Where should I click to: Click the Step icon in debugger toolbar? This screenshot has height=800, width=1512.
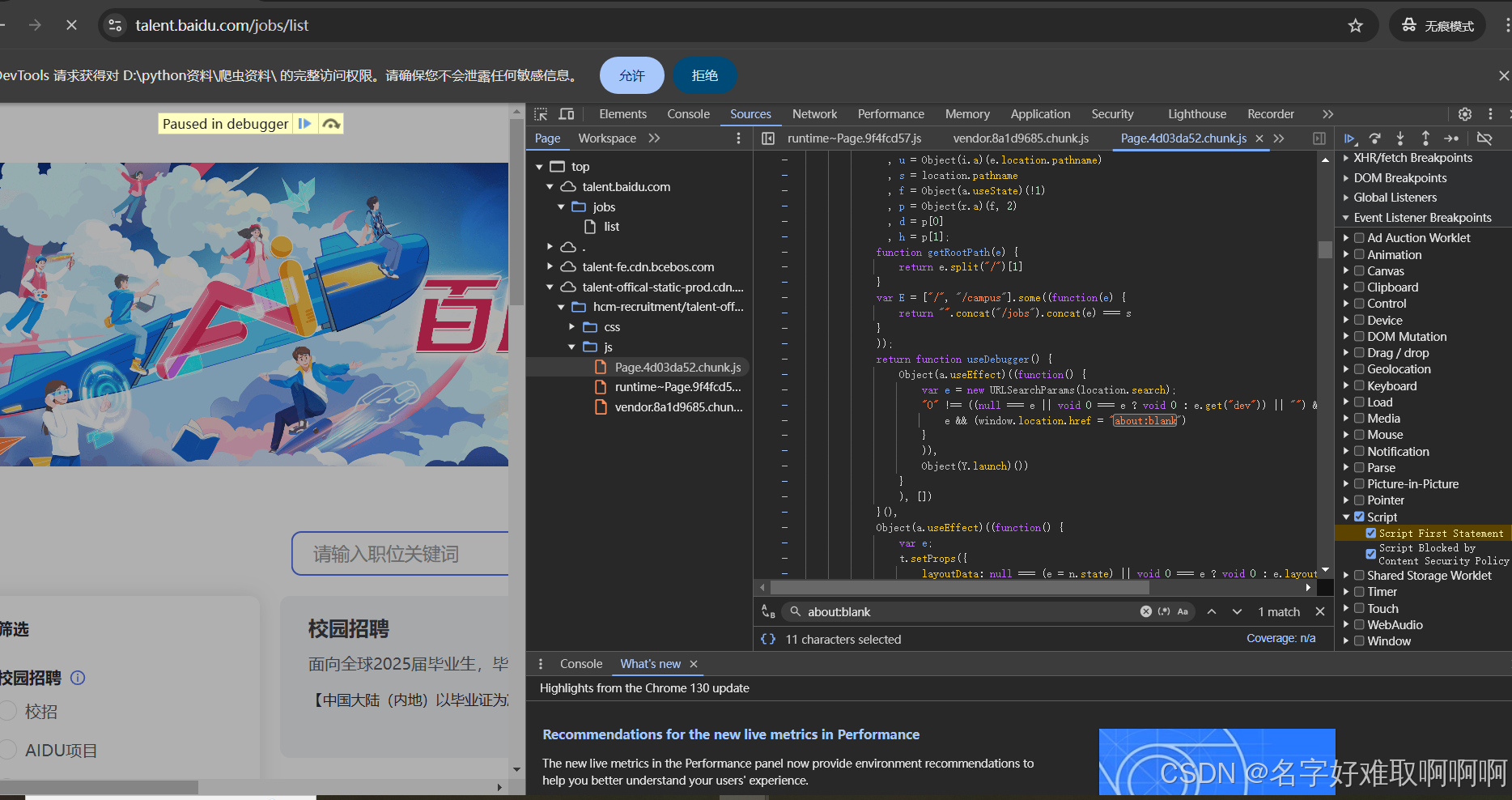[1451, 138]
